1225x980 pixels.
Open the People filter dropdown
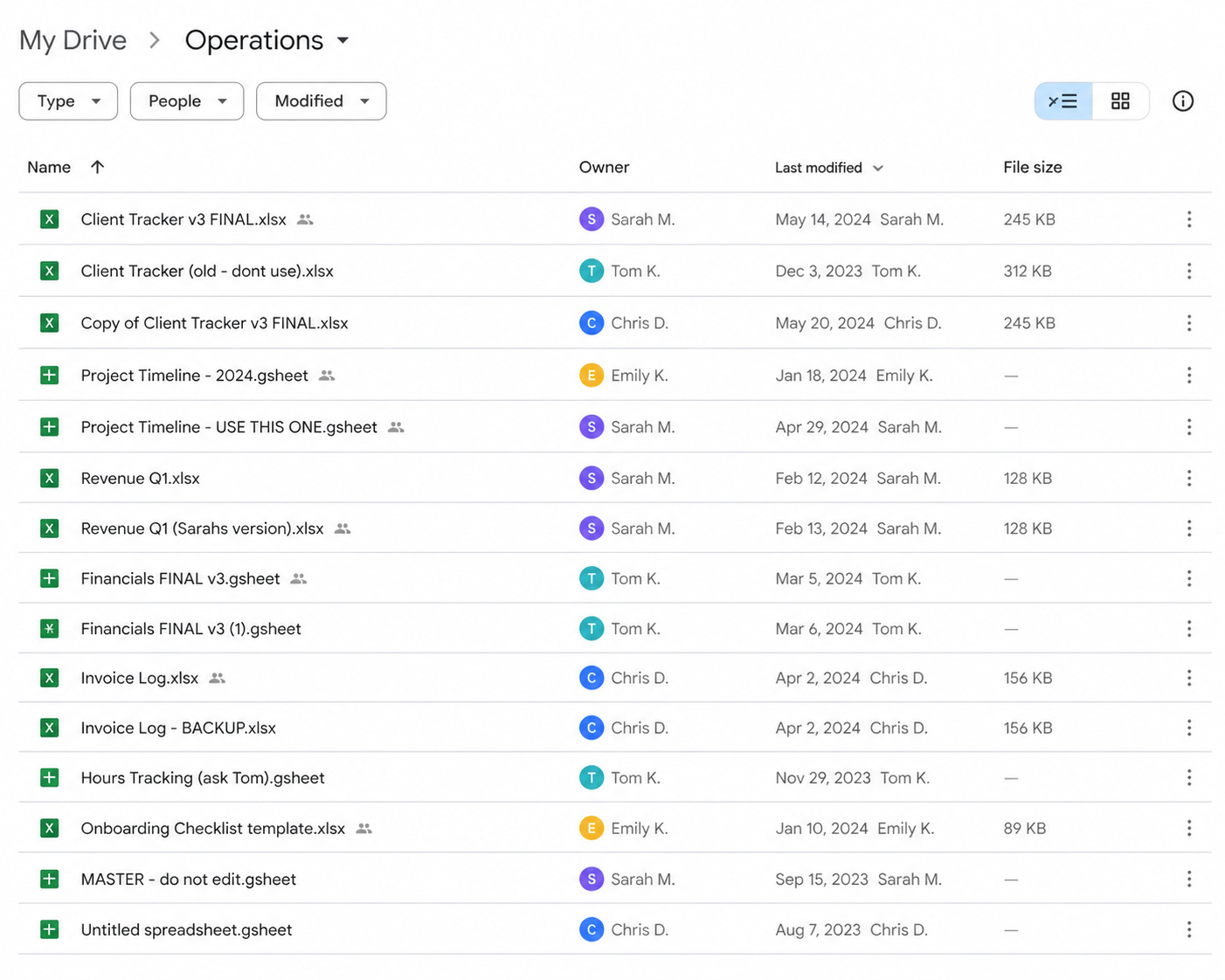pos(187,101)
